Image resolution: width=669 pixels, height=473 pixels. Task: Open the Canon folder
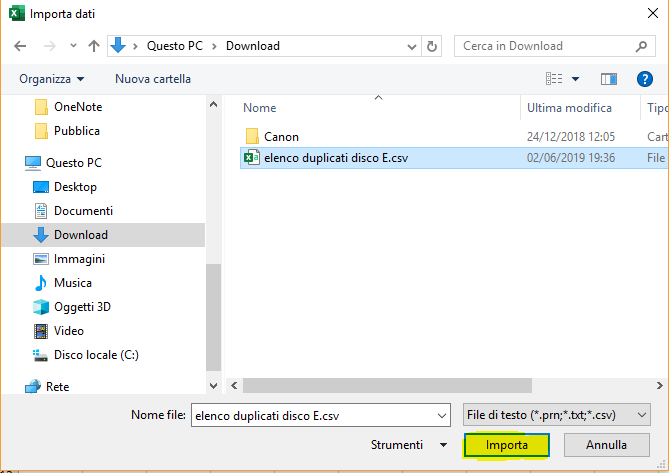coord(281,136)
